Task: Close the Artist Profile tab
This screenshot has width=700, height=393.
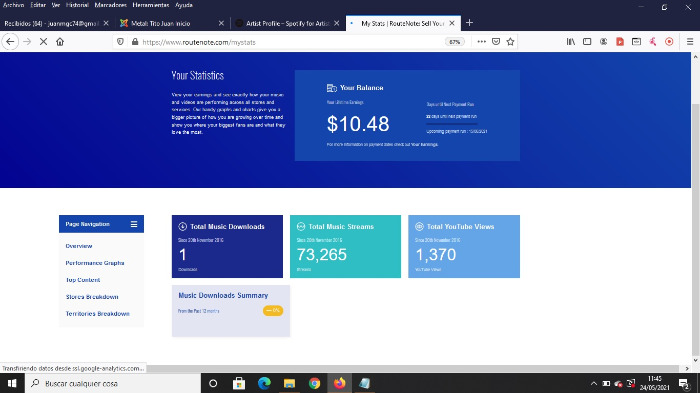Action: (337, 23)
